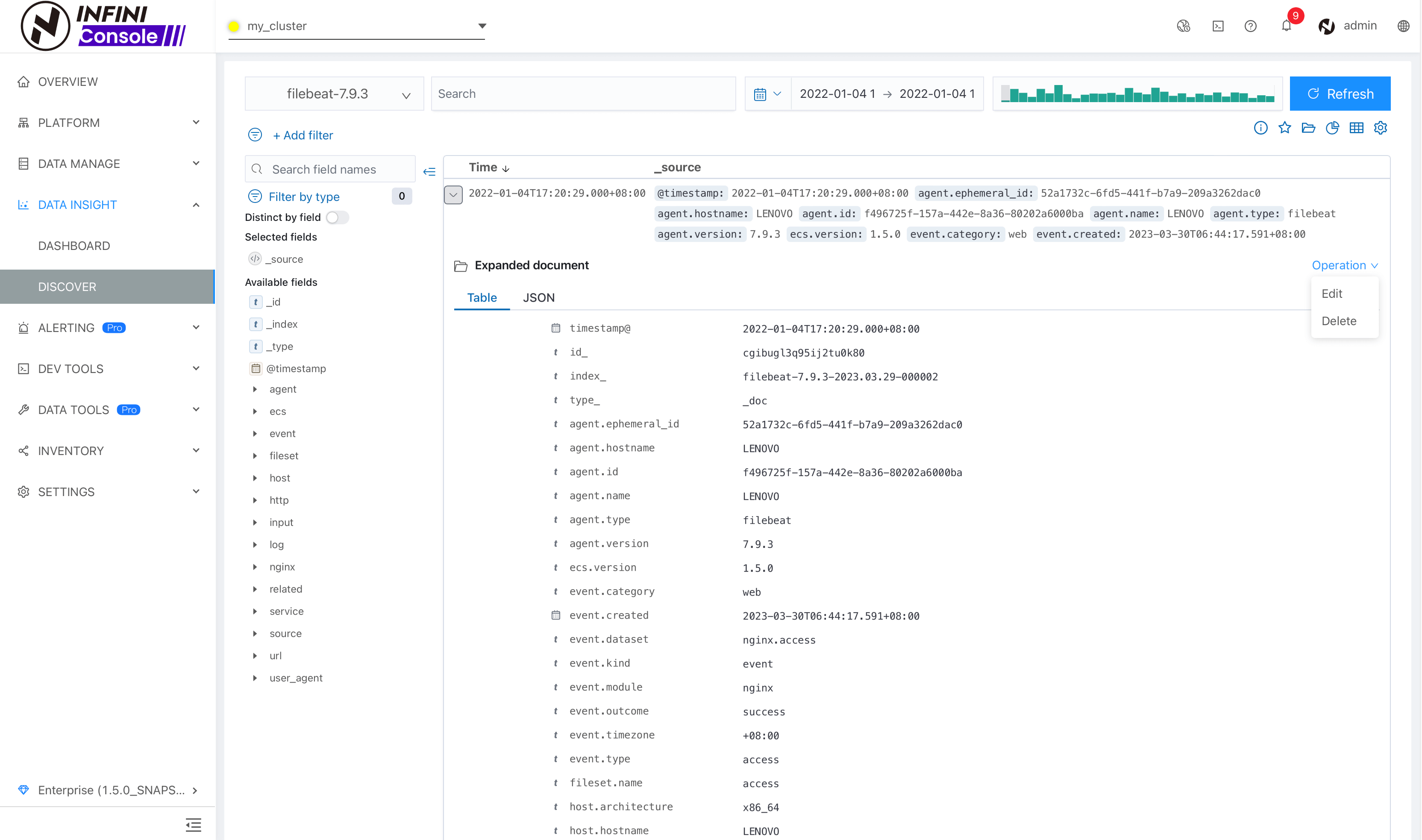Select the Table tab

(482, 298)
